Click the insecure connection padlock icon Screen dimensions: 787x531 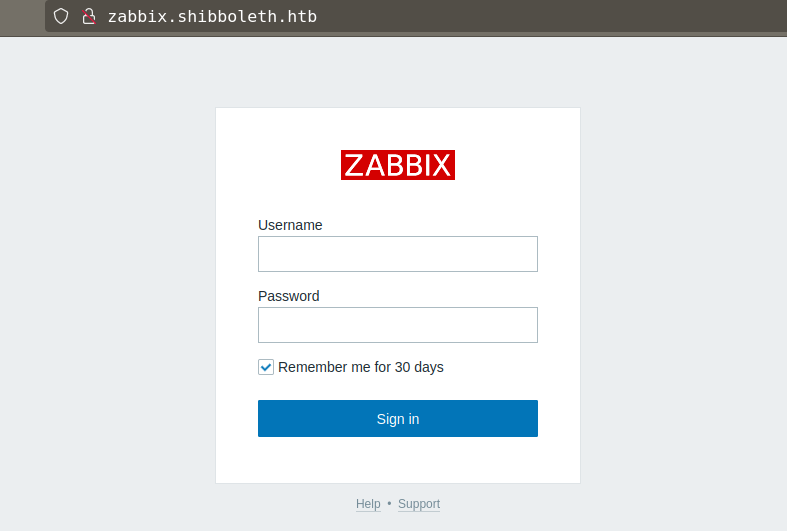tap(88, 16)
